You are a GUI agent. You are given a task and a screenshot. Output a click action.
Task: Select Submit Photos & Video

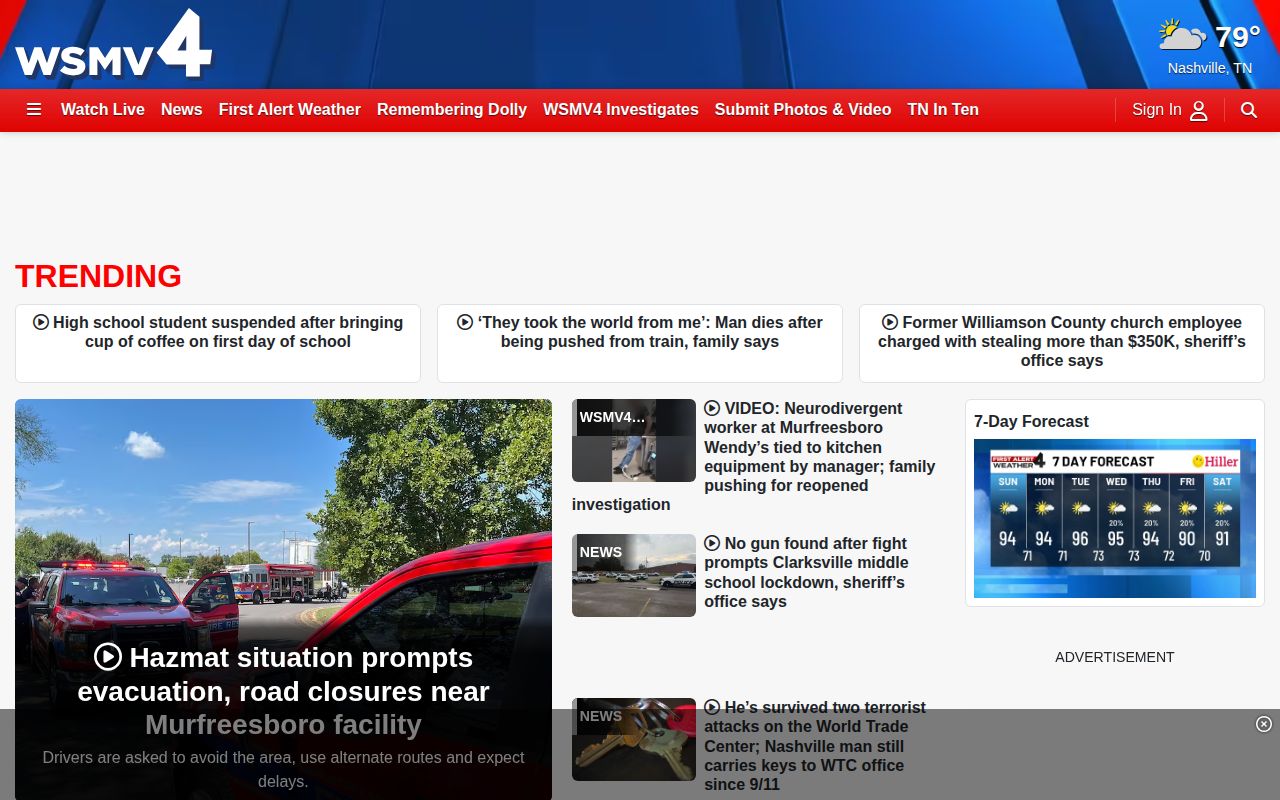(803, 110)
